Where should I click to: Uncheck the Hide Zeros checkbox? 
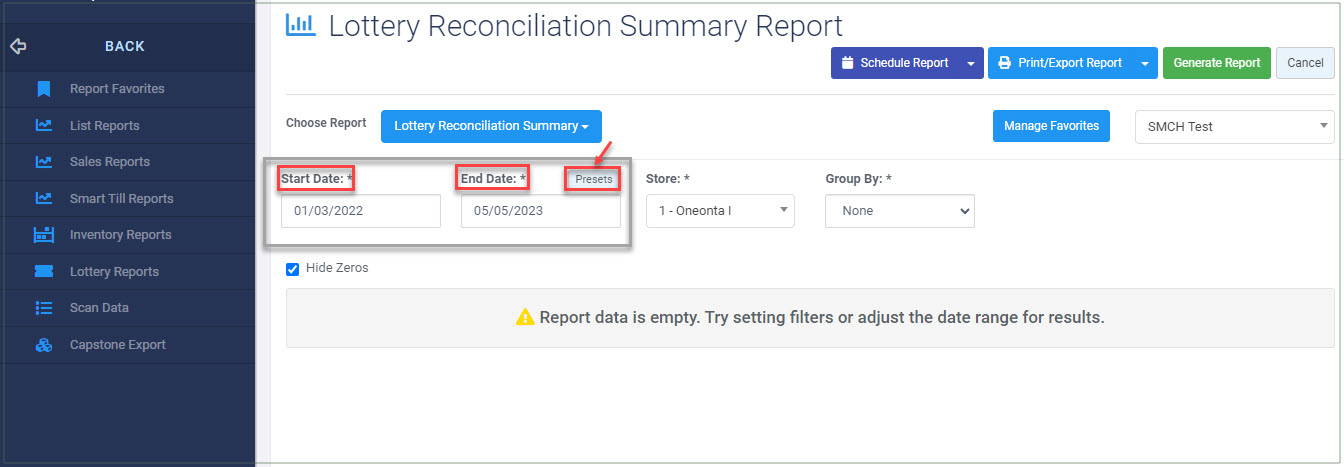[293, 269]
